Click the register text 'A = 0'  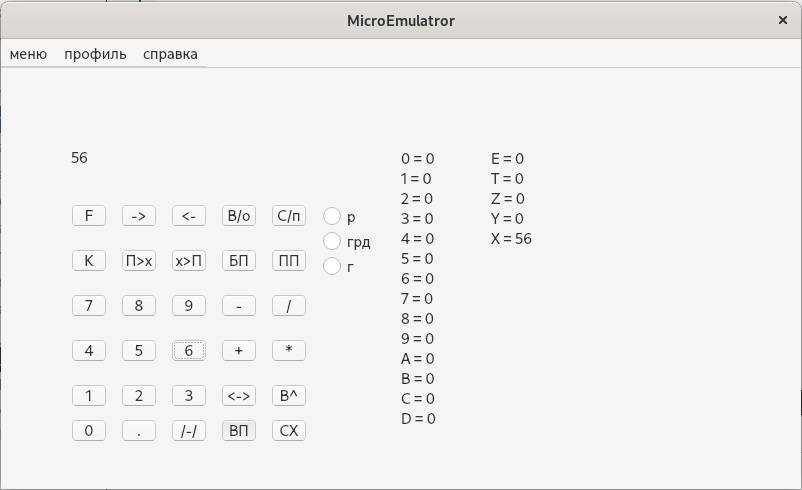[418, 359]
